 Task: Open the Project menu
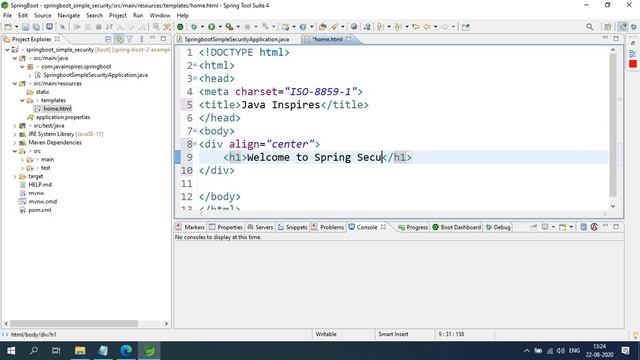coord(118,15)
